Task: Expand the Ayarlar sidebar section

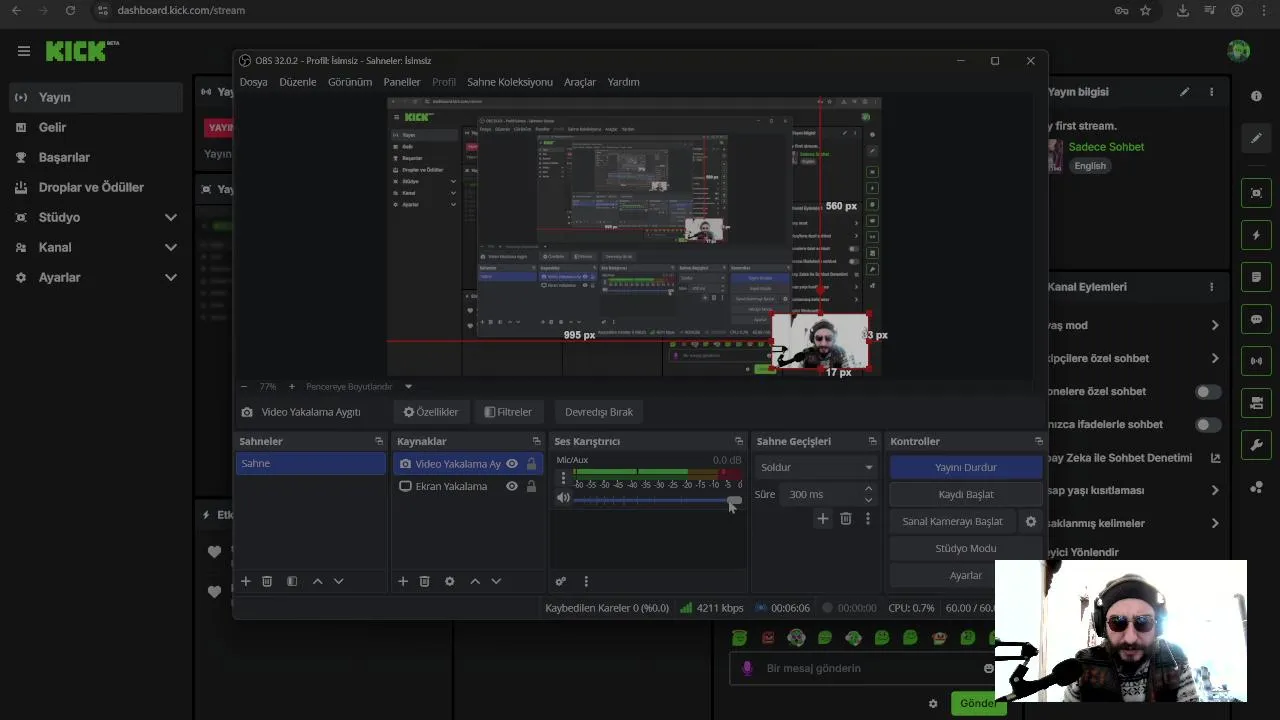Action: [171, 277]
